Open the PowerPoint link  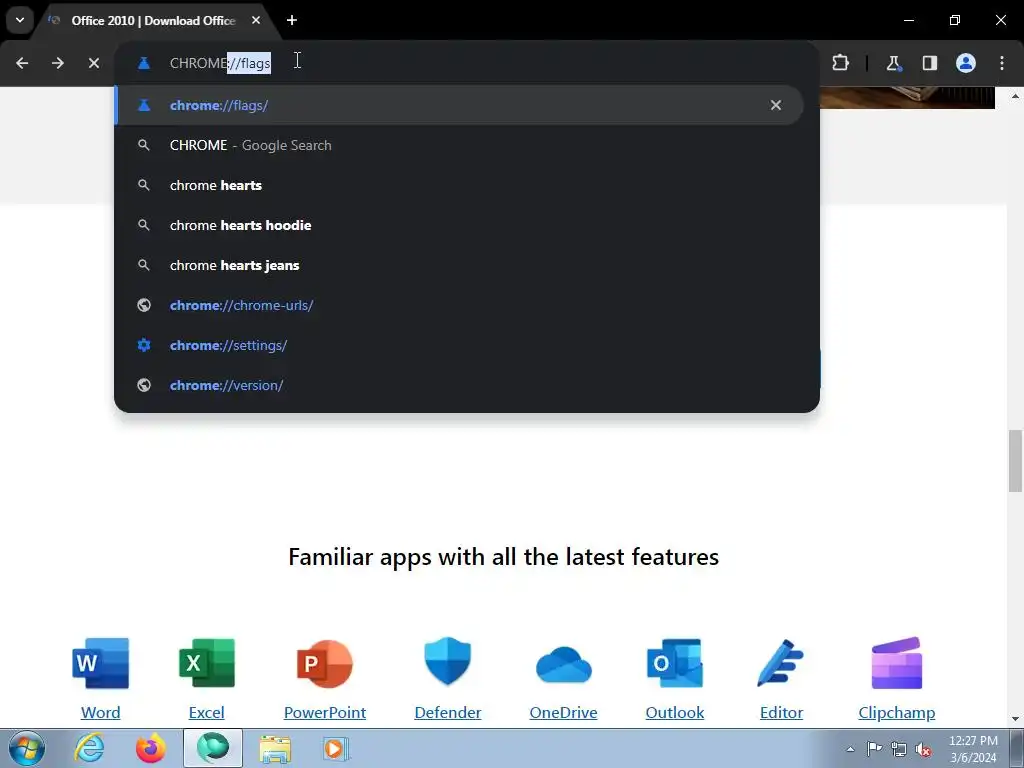[x=325, y=712]
